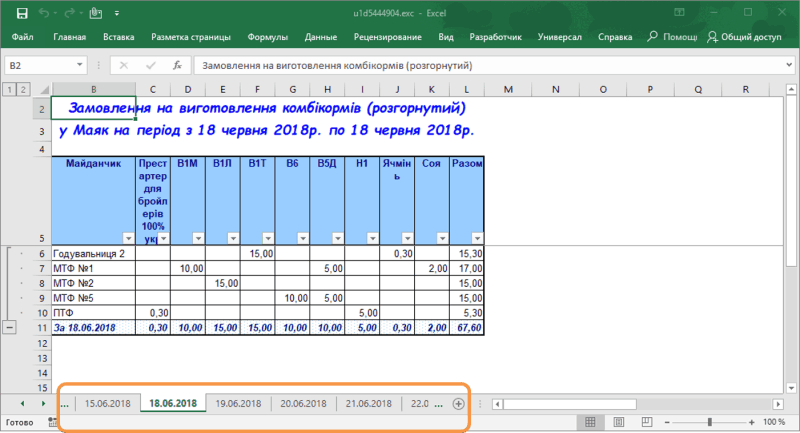Switch to Page Layout view icon
Viewport: 800px width, 433px height.
(x=617, y=423)
